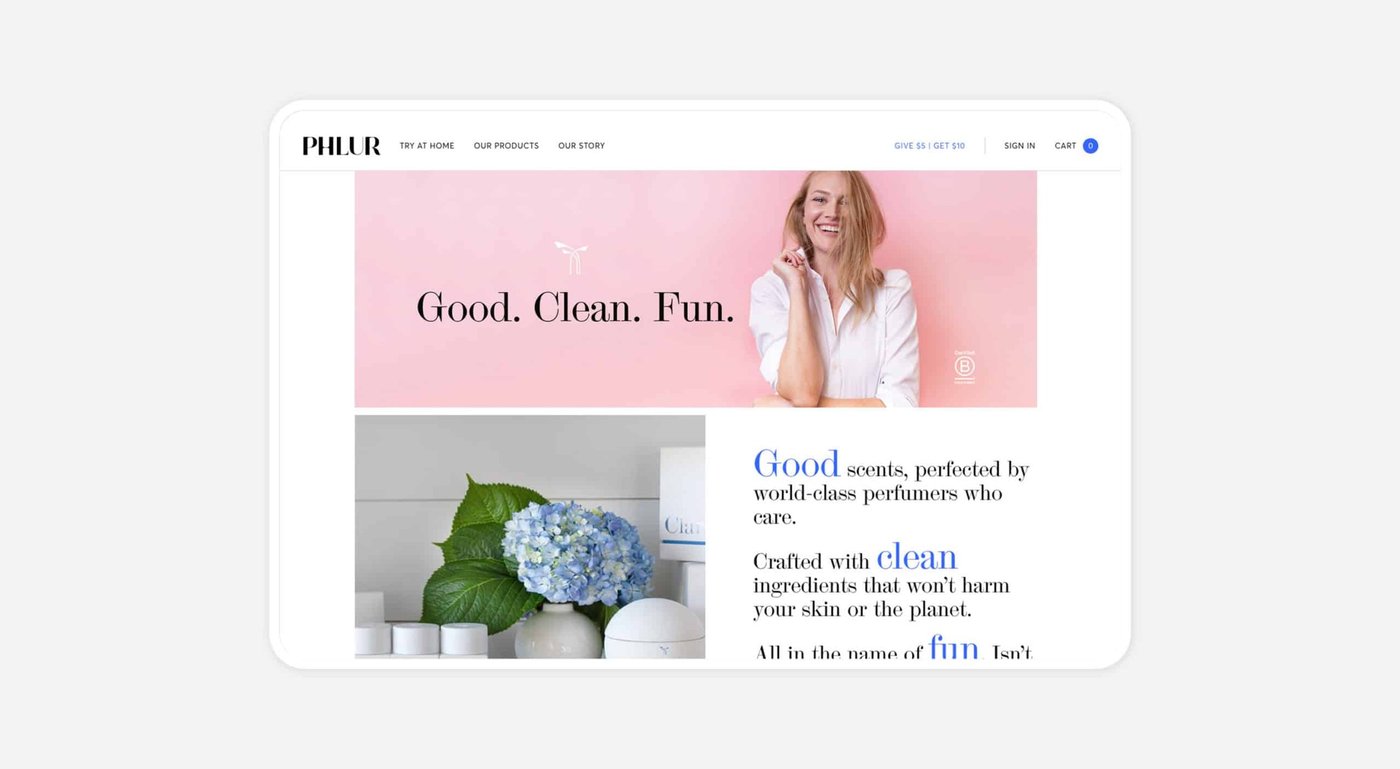The height and width of the screenshot is (769, 1400).
Task: Click the blue hydrangea product photo
Action: click(530, 537)
